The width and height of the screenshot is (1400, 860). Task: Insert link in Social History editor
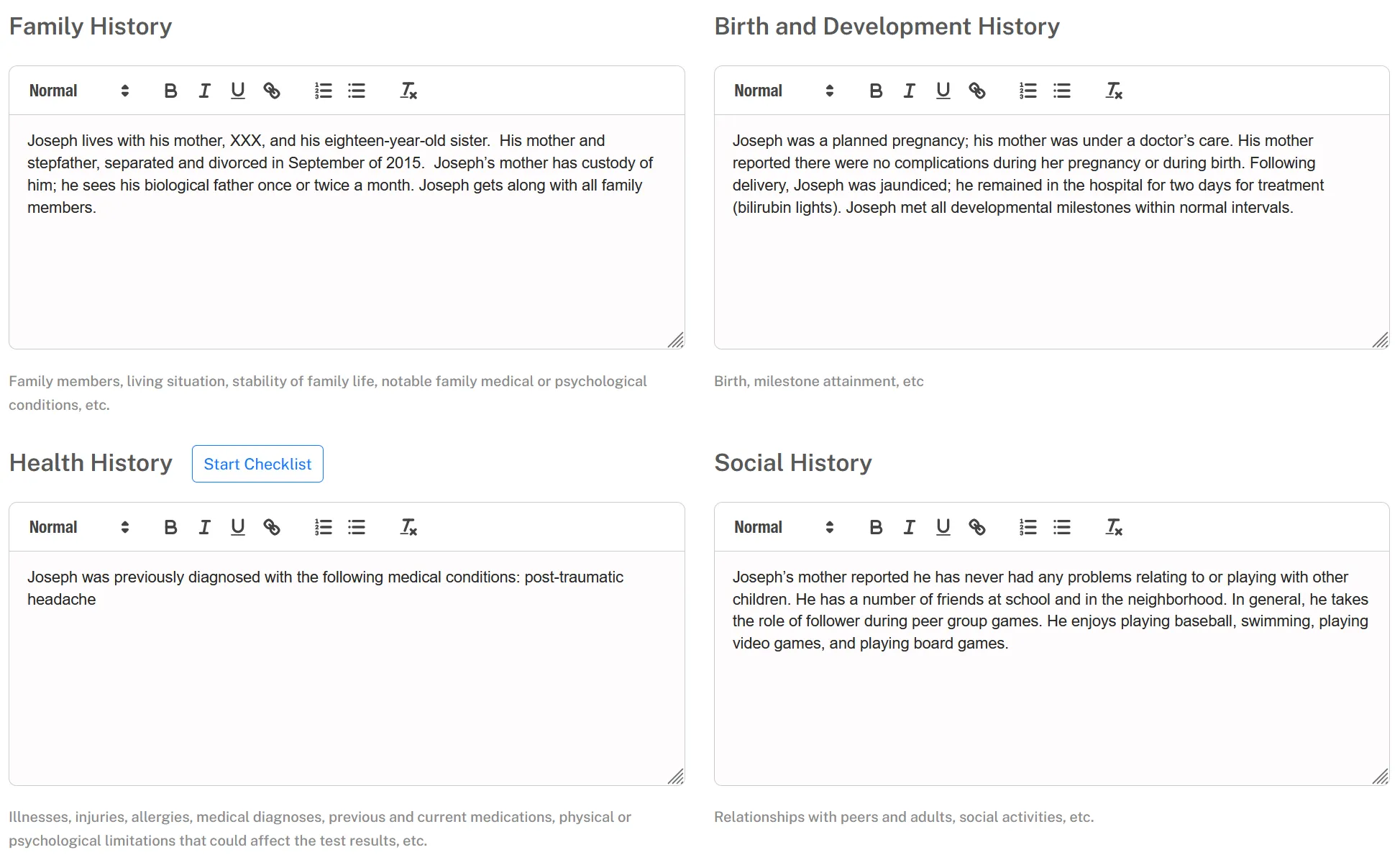tap(977, 527)
